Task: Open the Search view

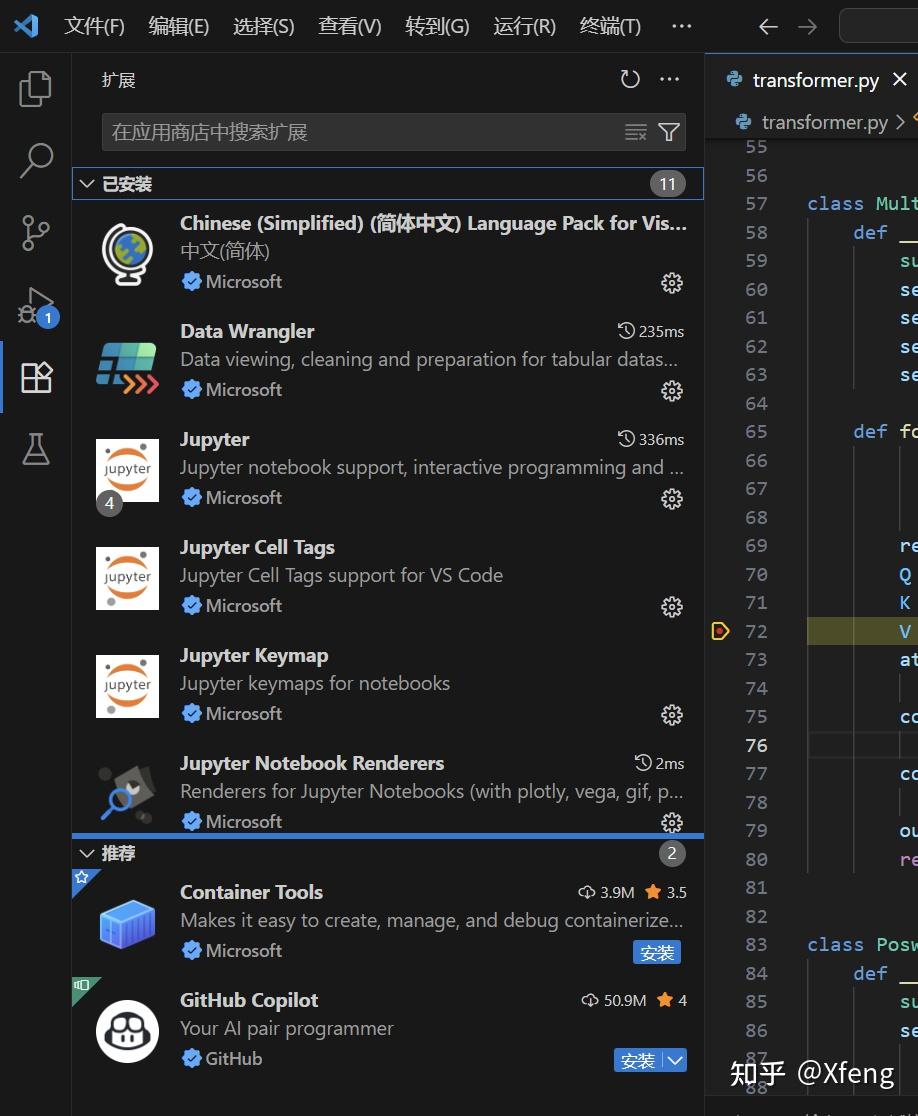Action: point(36,160)
